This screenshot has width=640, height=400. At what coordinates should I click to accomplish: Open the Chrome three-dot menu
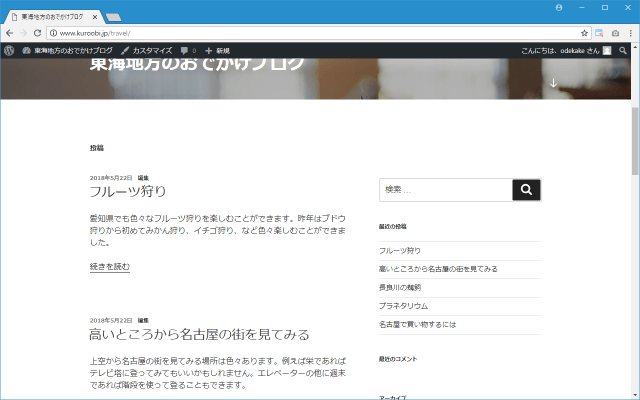[x=631, y=33]
